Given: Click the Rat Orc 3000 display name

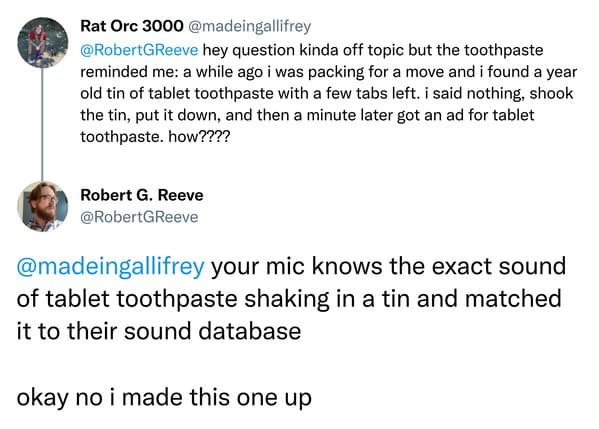Looking at the screenshot, I should pos(132,26).
